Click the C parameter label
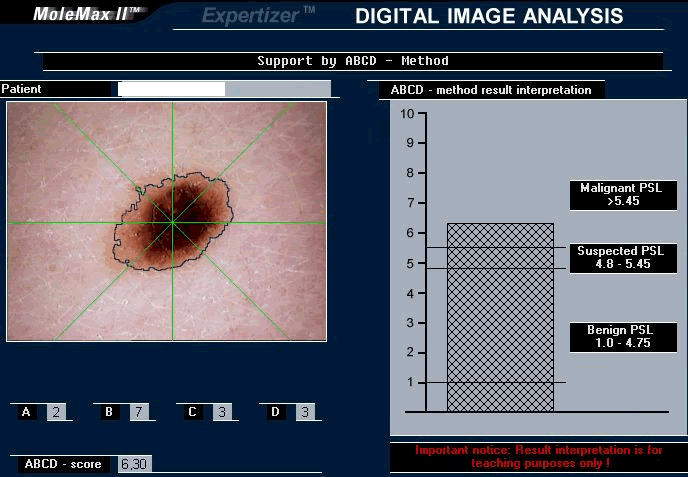The image size is (688, 477). point(192,412)
